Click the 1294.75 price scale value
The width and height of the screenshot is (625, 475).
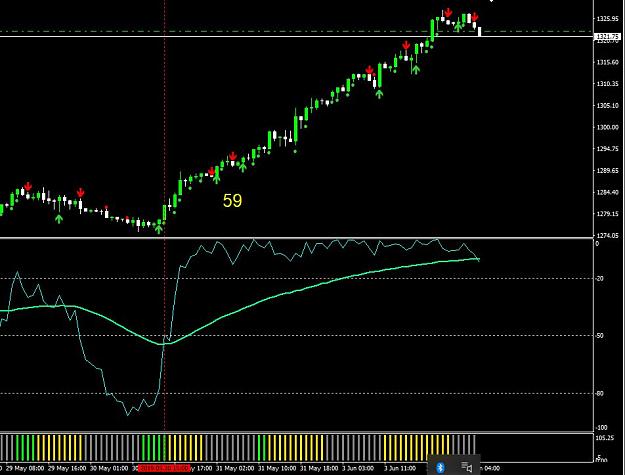click(x=608, y=149)
